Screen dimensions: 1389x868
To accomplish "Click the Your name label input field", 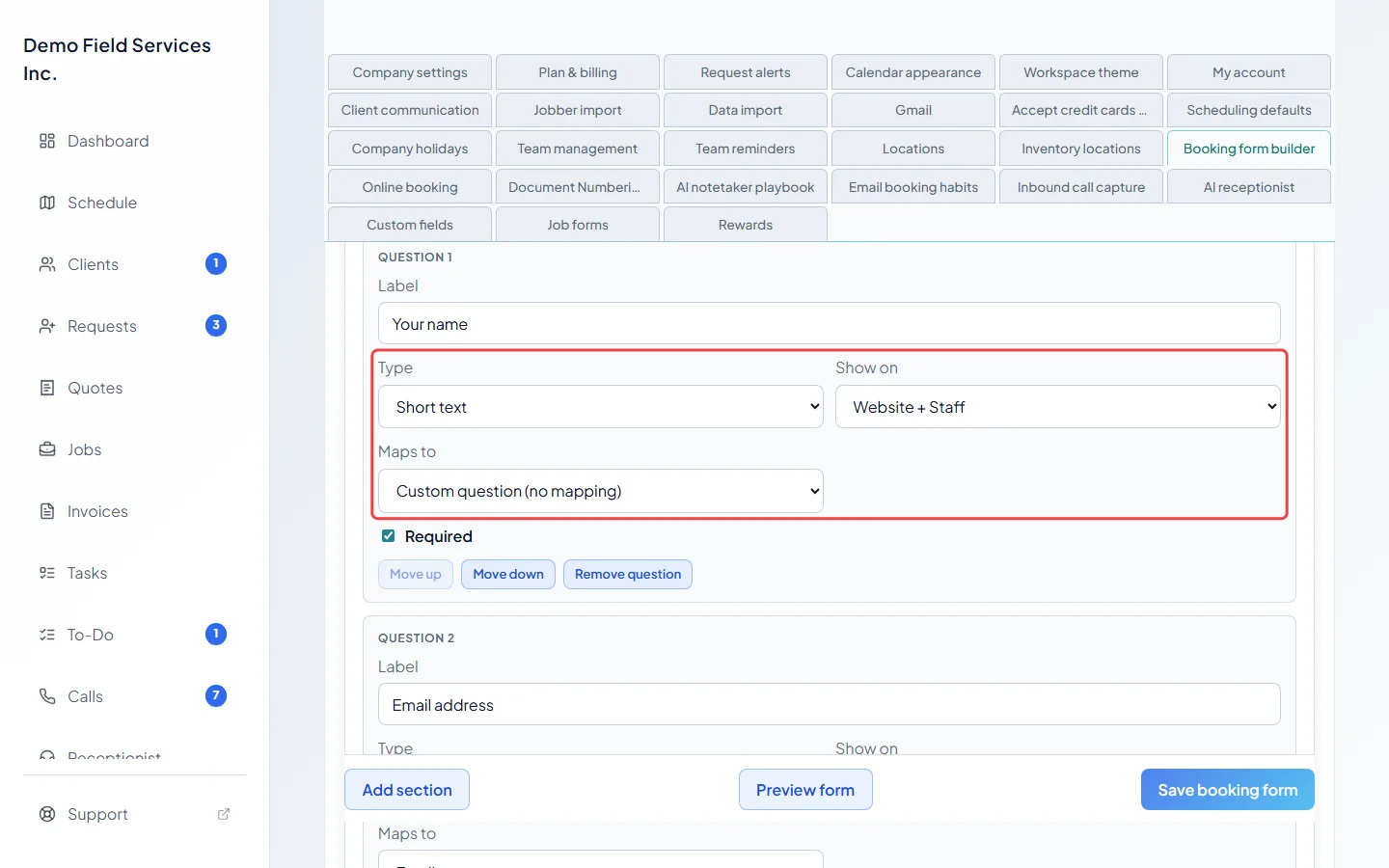I will [x=830, y=324].
